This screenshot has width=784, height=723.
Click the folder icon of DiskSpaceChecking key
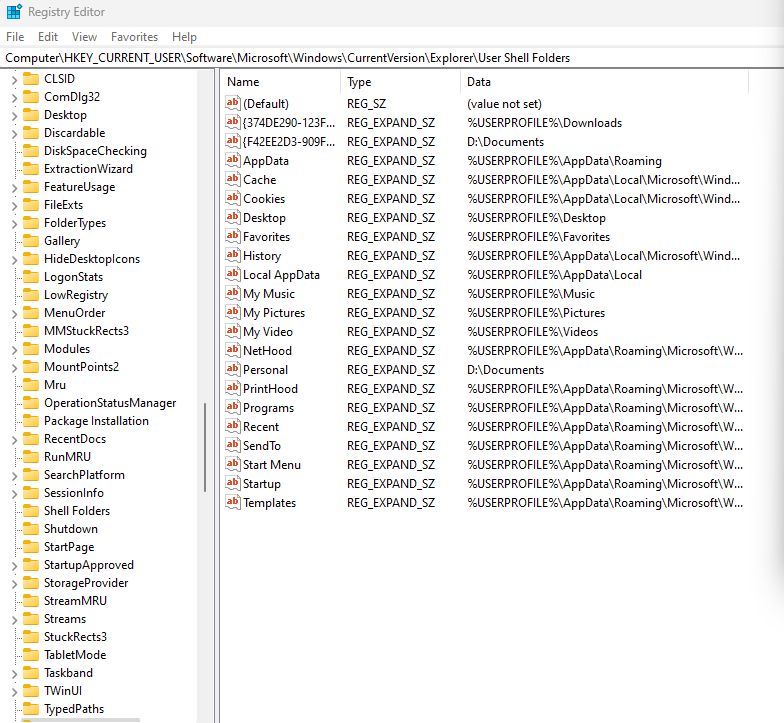(31, 150)
